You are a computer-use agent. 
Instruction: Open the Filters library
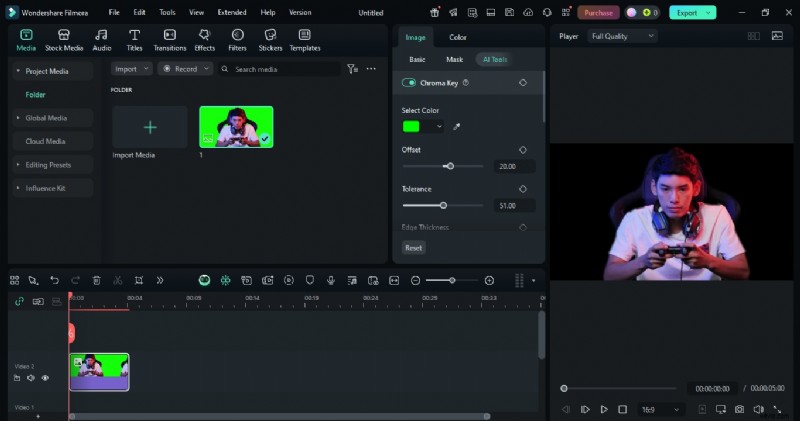[237, 40]
